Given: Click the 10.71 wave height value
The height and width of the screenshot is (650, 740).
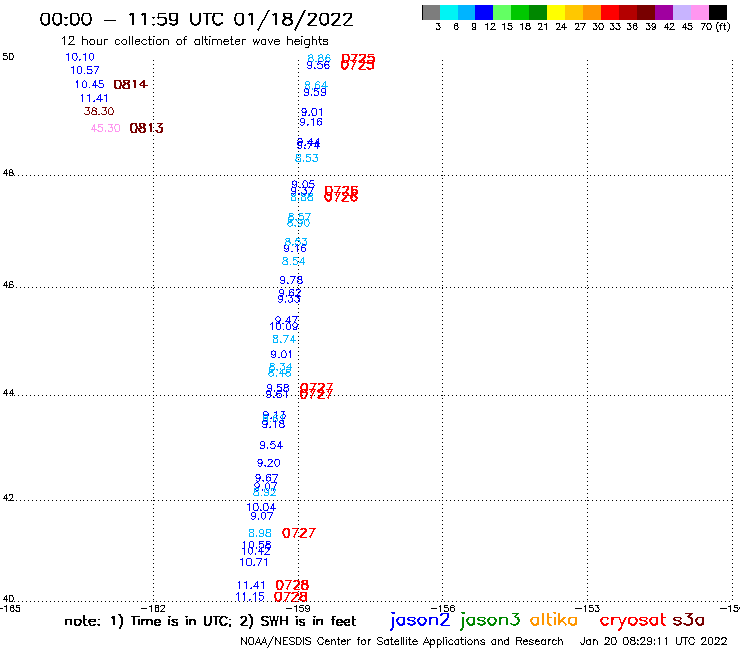Looking at the screenshot, I should pos(254,563).
